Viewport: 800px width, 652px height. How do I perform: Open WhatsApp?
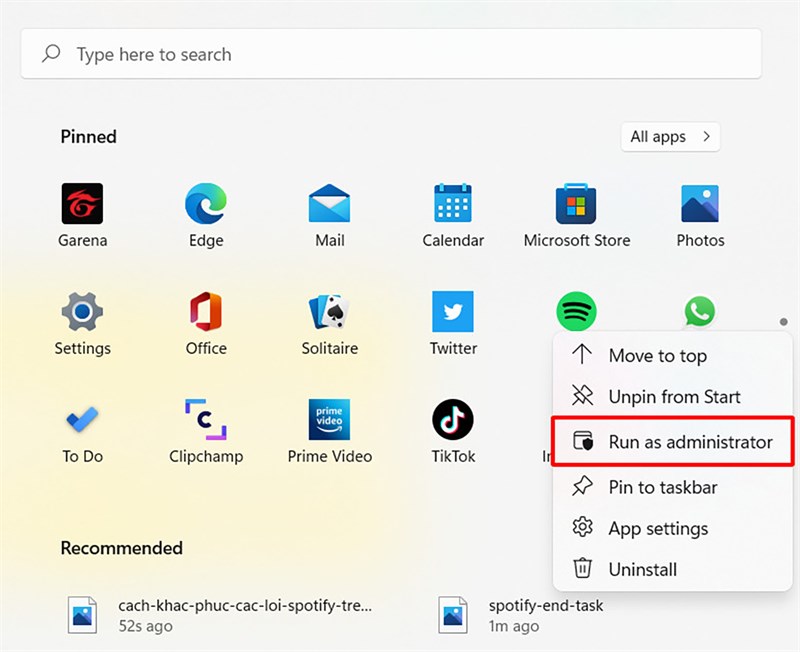coord(700,311)
